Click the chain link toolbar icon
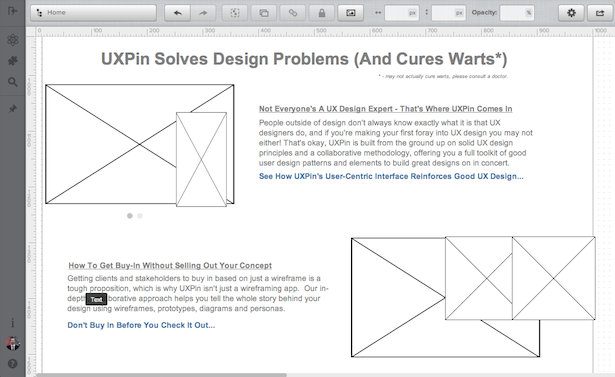Screen dimensions: 615x377 click(x=293, y=13)
